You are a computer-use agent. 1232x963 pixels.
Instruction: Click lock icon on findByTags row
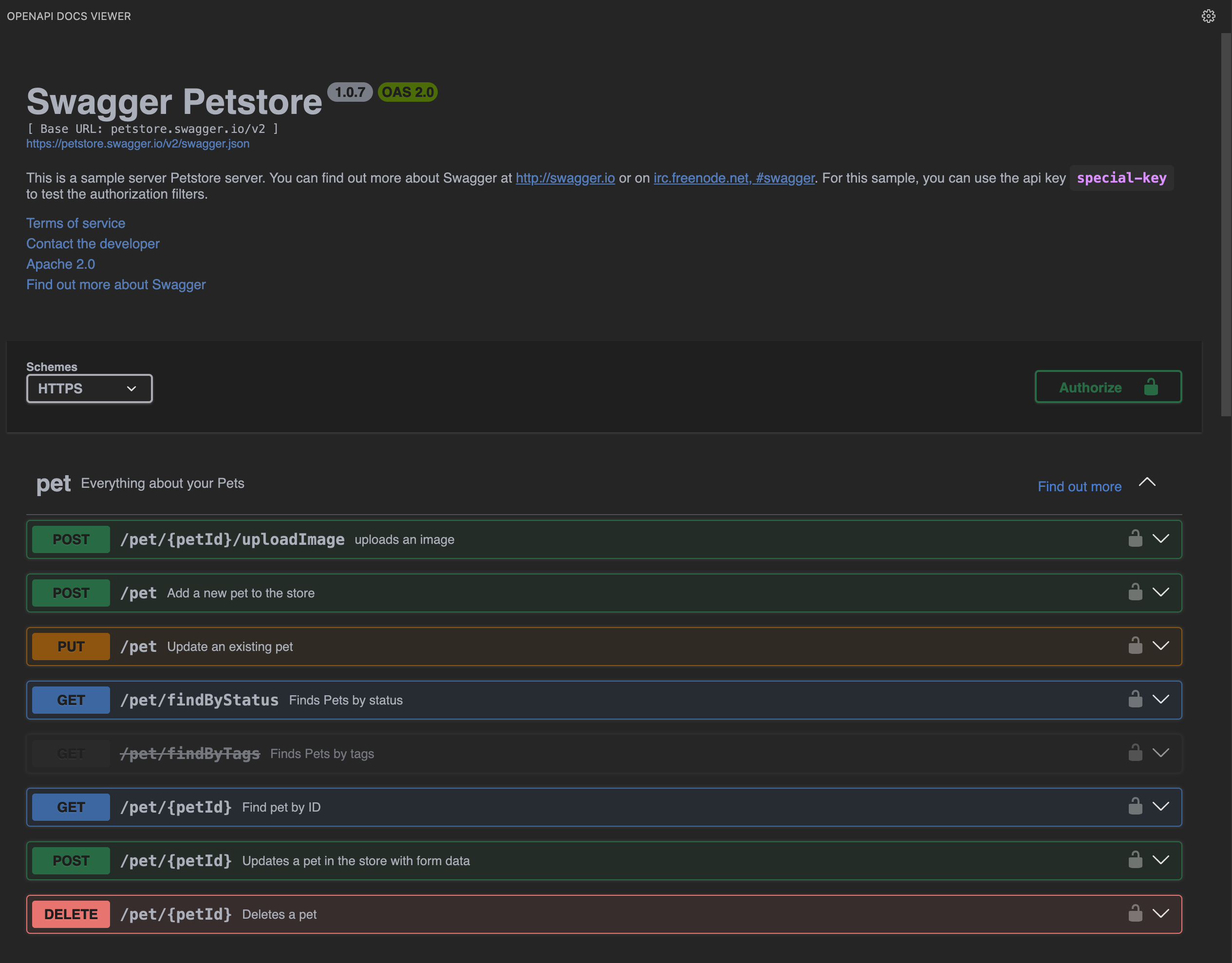[1135, 753]
